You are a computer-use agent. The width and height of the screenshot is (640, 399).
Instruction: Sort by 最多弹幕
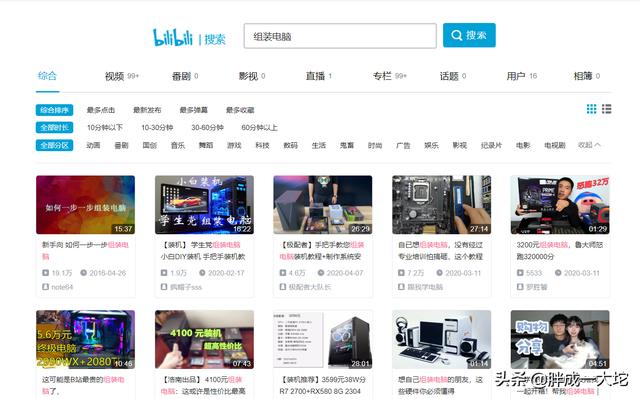click(194, 110)
